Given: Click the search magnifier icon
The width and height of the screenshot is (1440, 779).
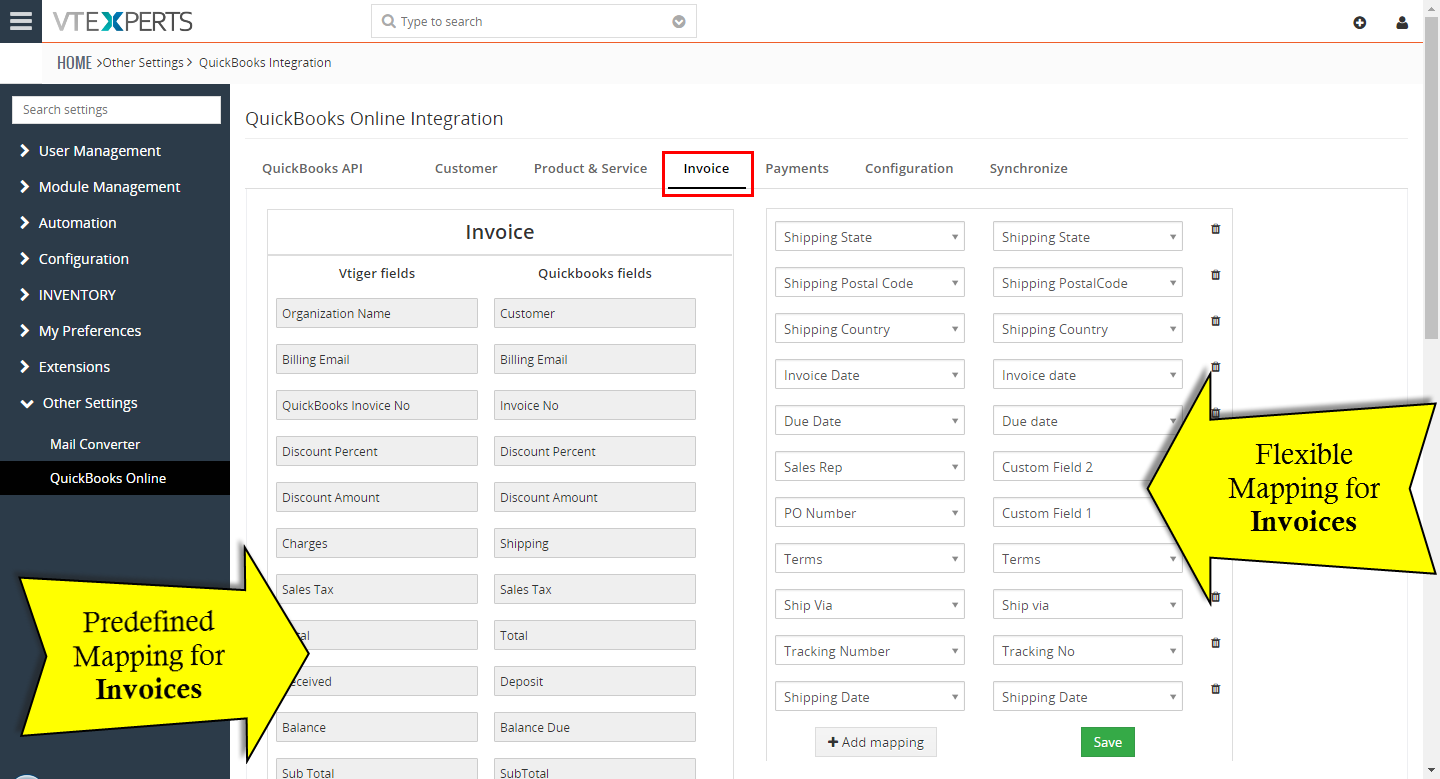Looking at the screenshot, I should pos(389,21).
